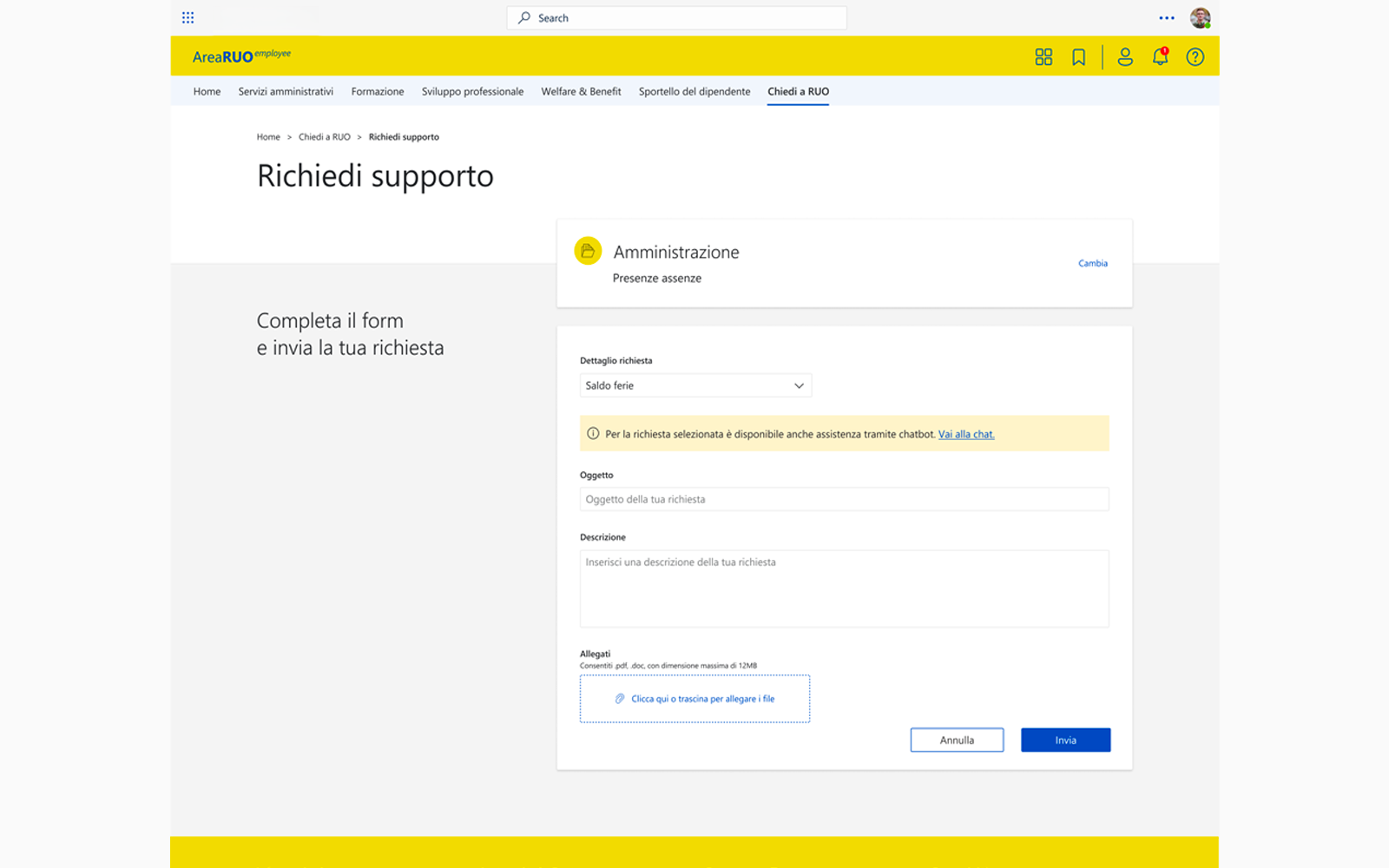Open the app launcher grid icon
1389x868 pixels.
tap(188, 17)
